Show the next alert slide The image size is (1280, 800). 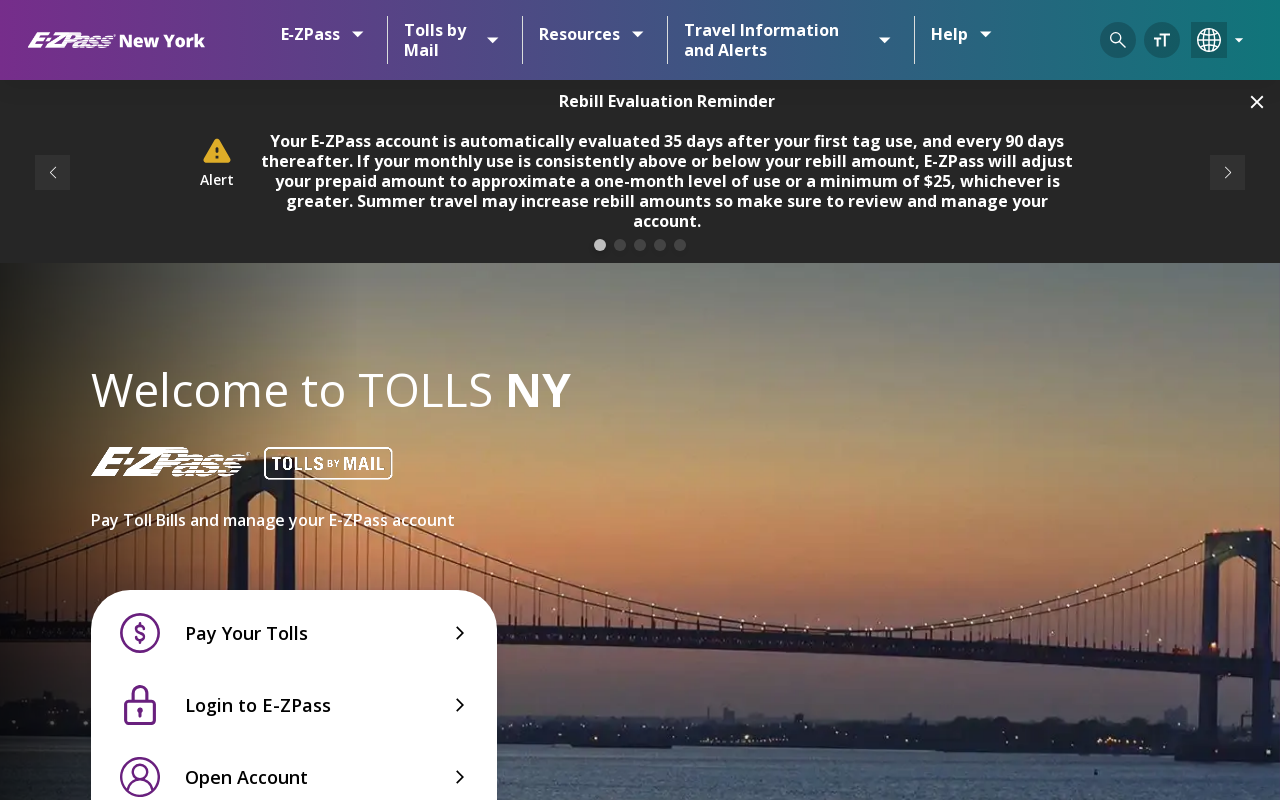[1227, 172]
